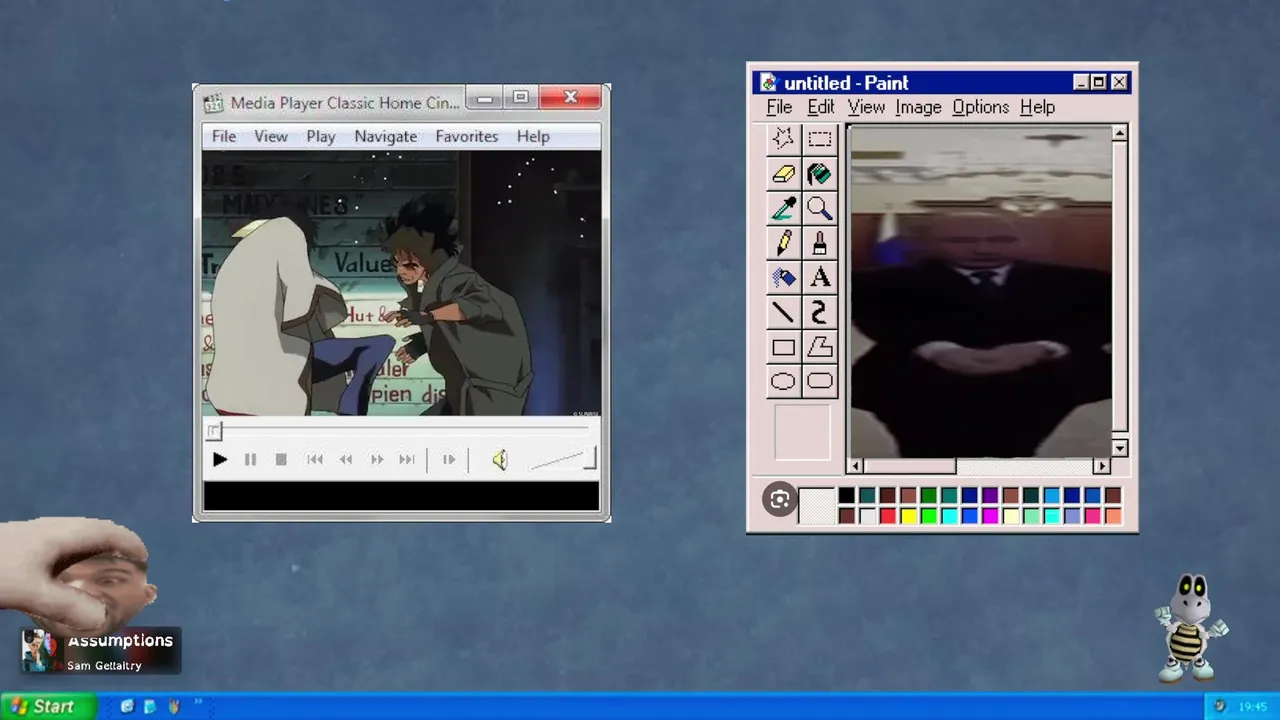Activate the Magnifier tool in Paint
The image size is (1280, 720).
820,209
